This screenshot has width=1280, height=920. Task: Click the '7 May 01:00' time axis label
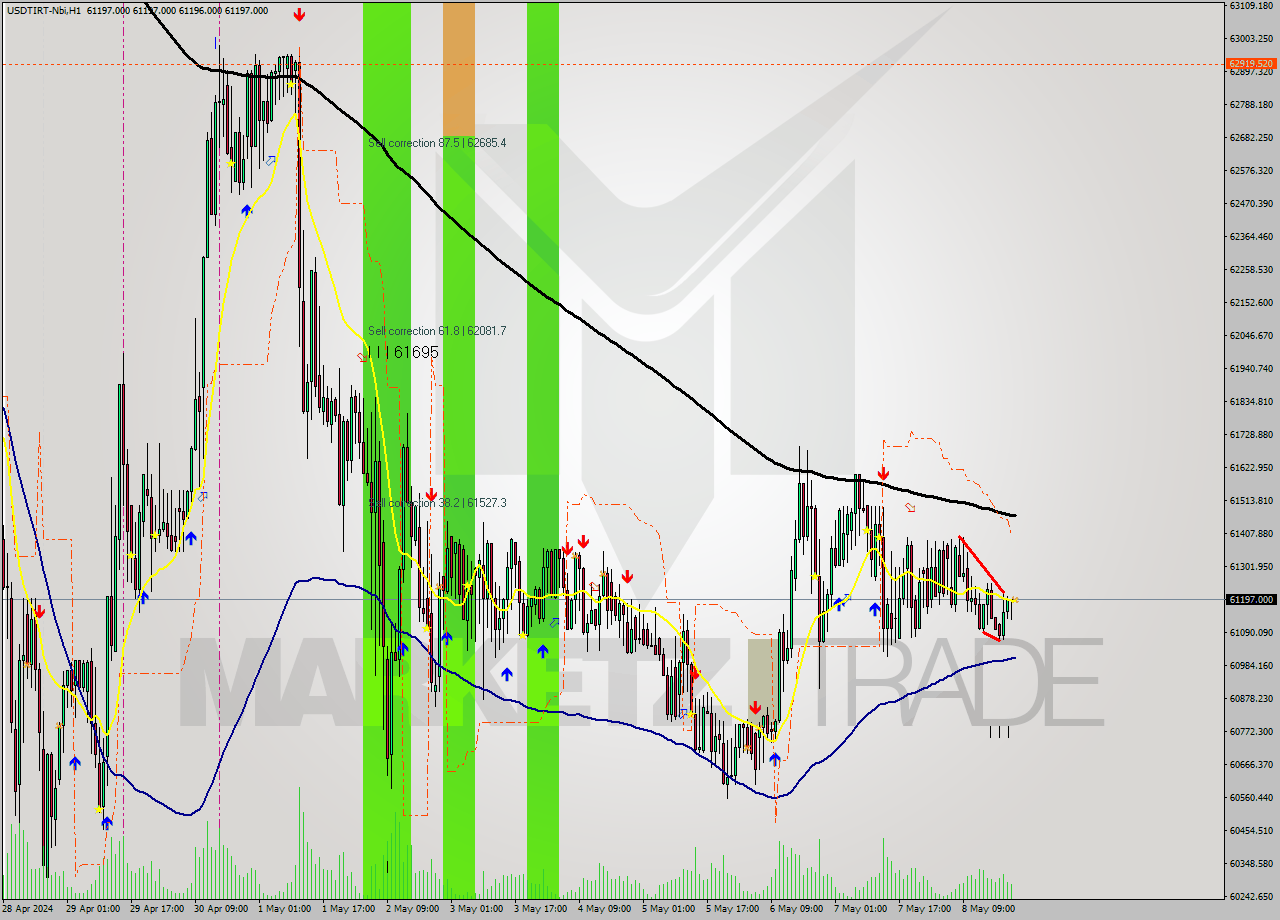click(860, 909)
